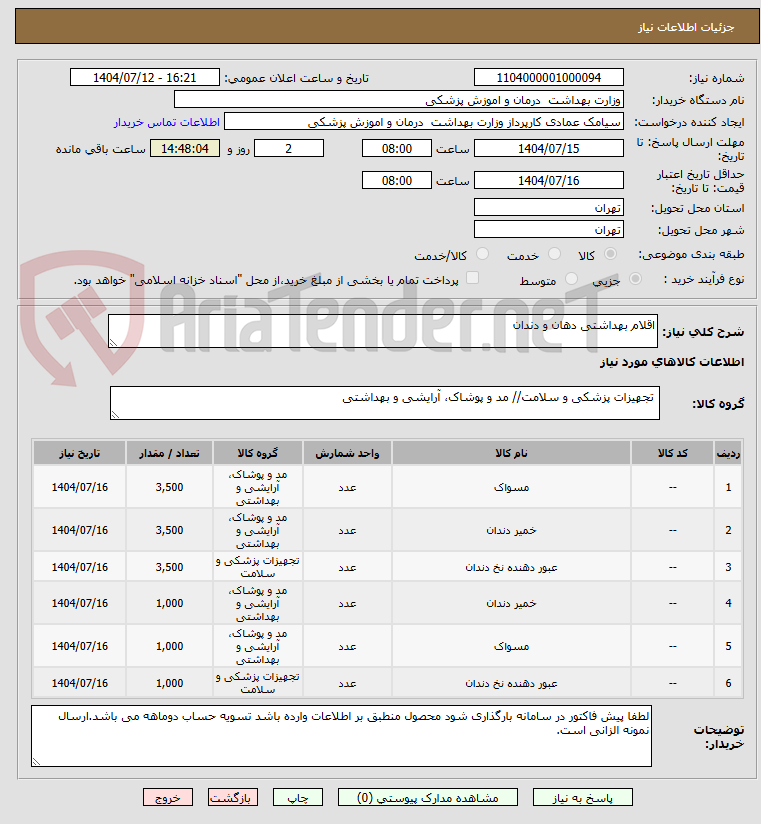This screenshot has width=761, height=824.
Task: Select the جزیی purchase type radio
Action: [635, 279]
